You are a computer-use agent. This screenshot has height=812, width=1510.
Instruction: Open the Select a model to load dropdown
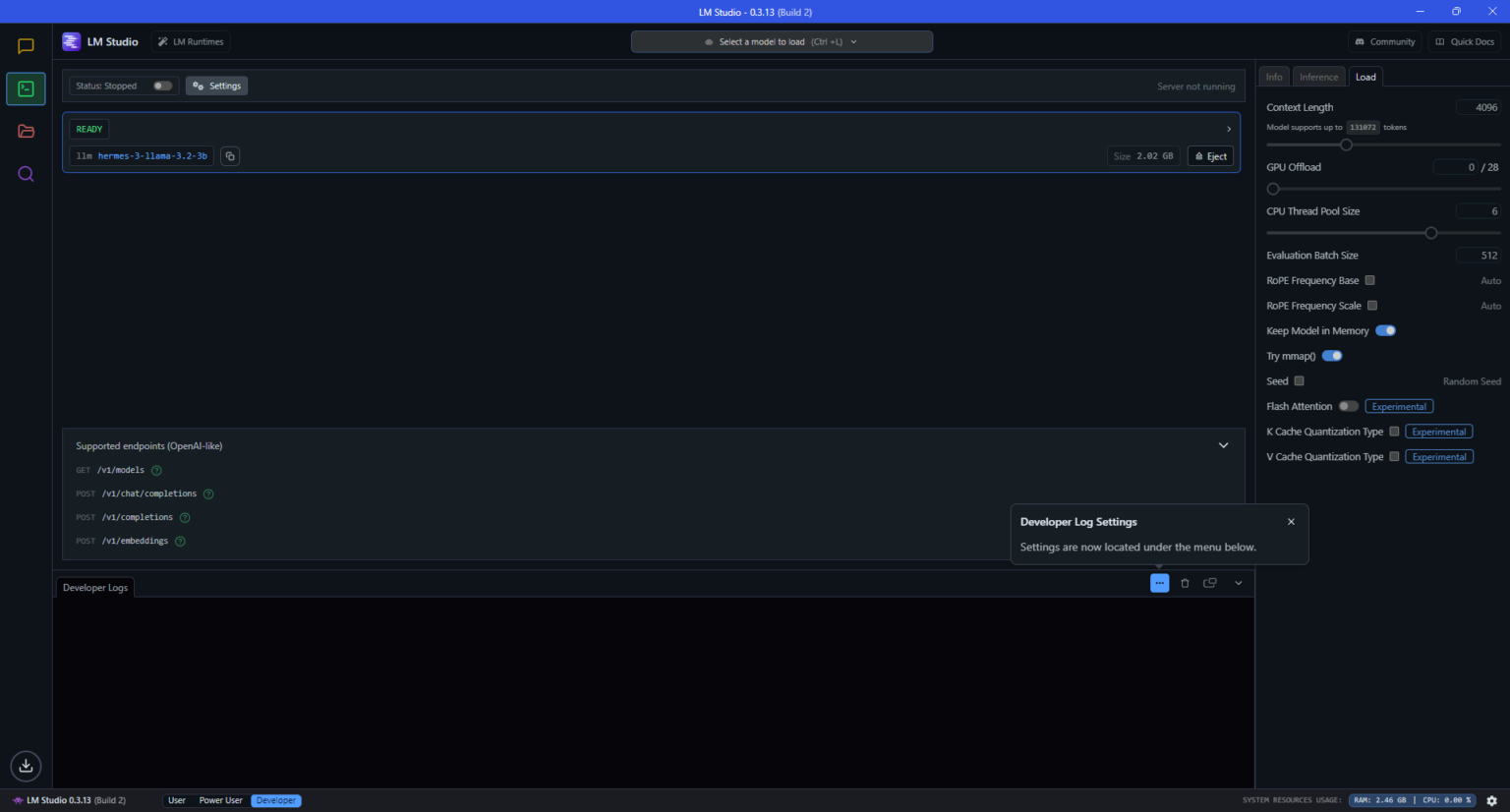pos(782,42)
